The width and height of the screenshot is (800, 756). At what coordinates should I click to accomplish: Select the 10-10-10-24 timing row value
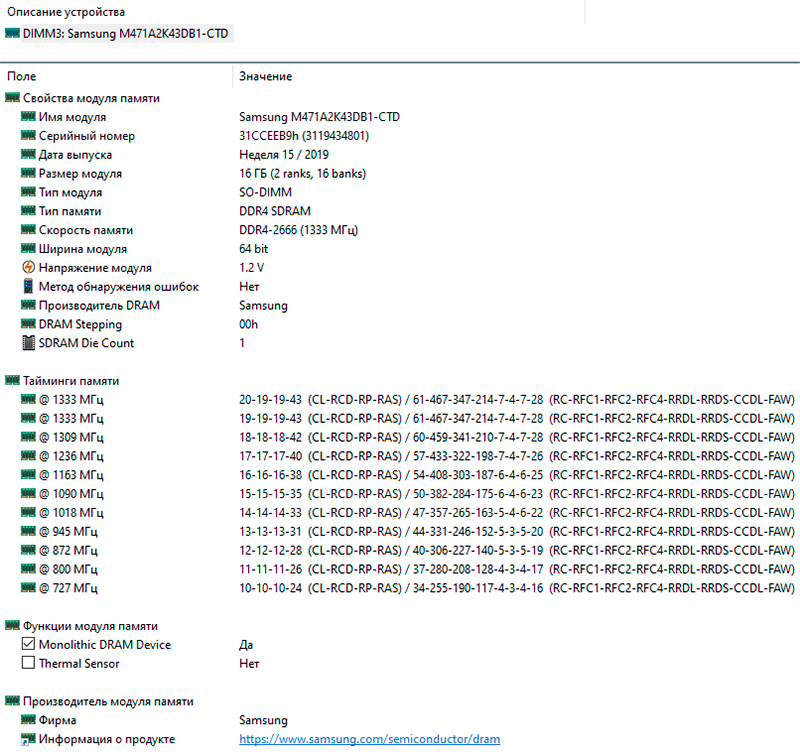coord(517,588)
